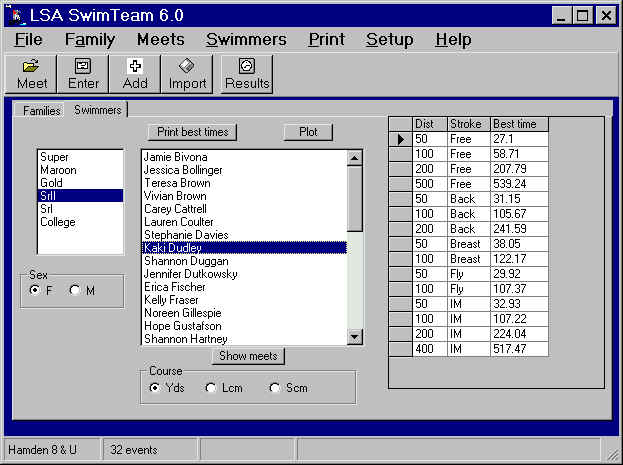Switch to the Swimmers tab
The image size is (623, 465).
click(x=97, y=110)
